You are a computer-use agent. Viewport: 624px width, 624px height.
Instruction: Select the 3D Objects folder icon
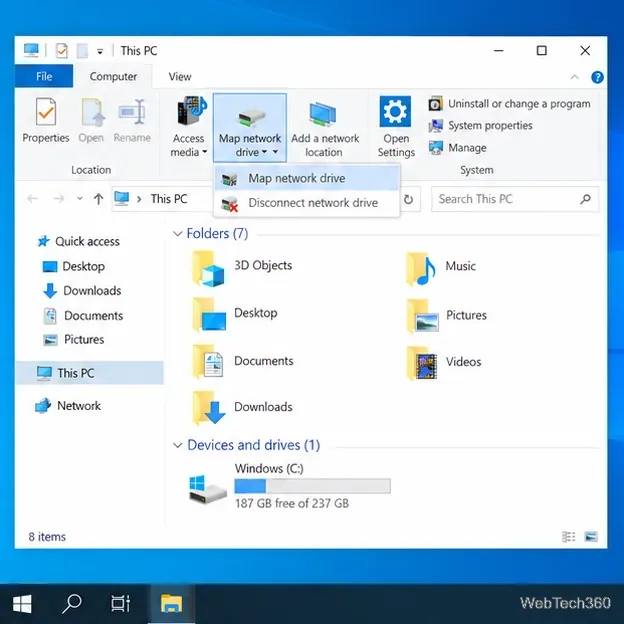tap(208, 268)
